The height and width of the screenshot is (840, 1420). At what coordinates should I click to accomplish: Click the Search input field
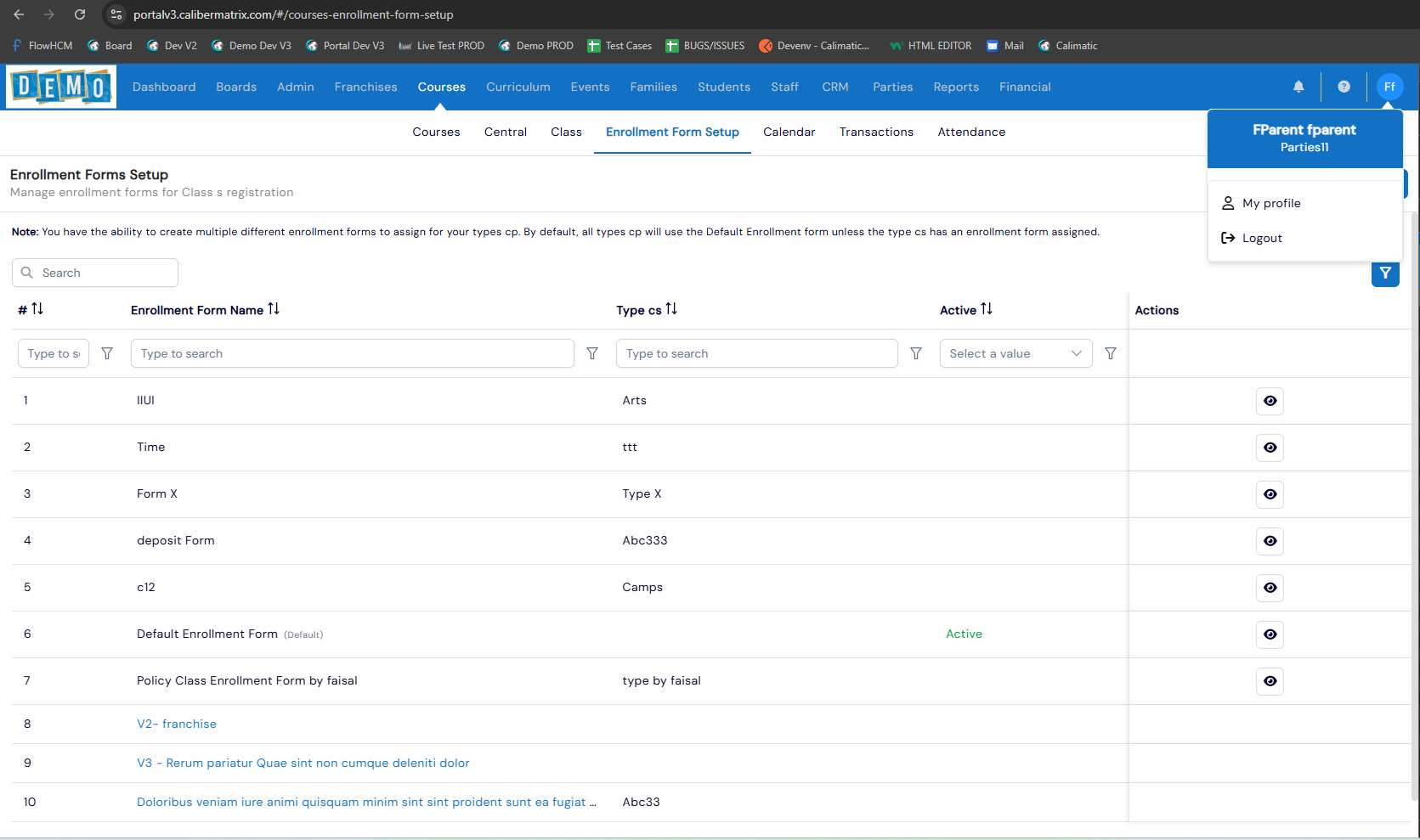tap(95, 273)
